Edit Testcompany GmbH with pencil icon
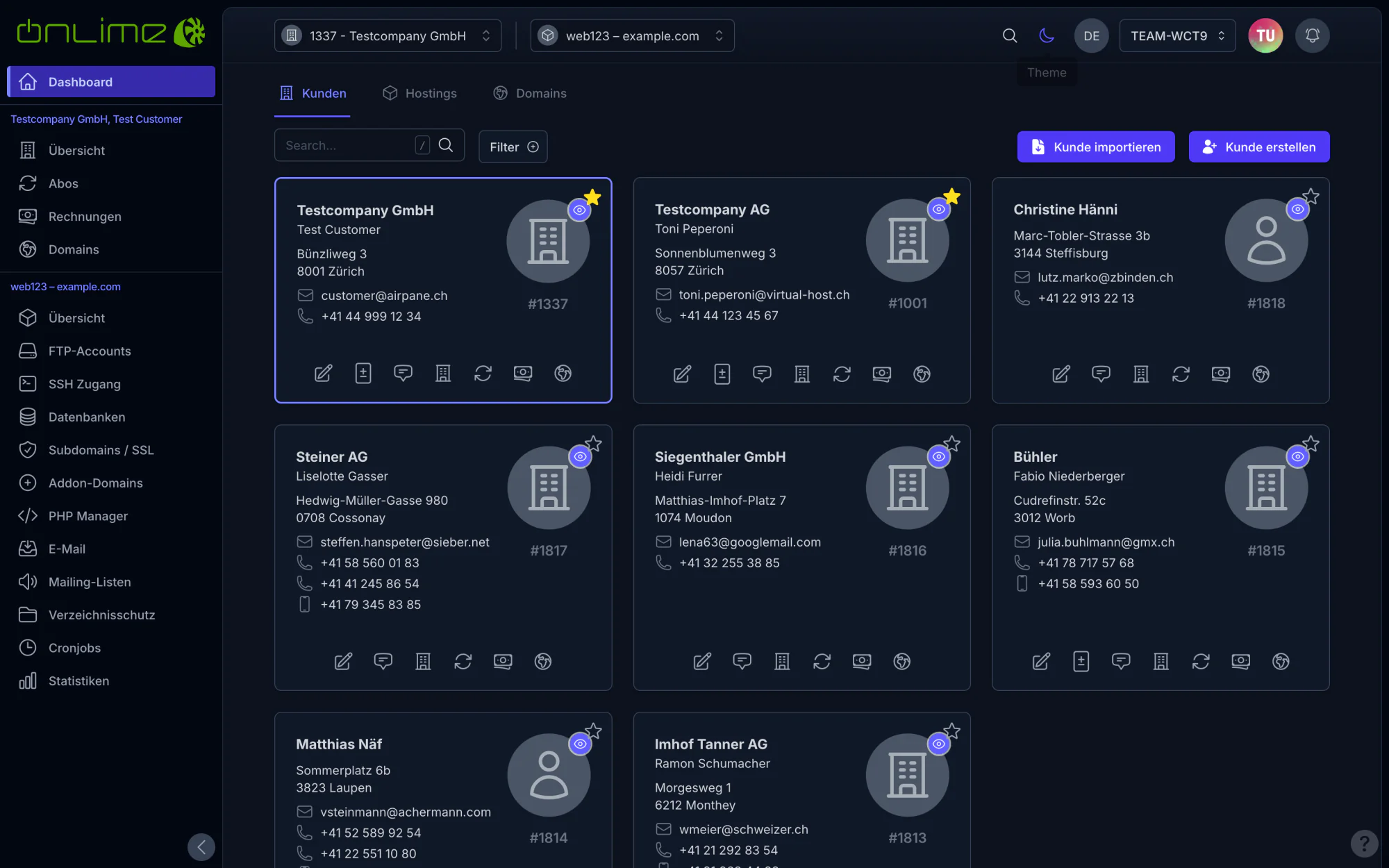Image resolution: width=1389 pixels, height=868 pixels. pyautogui.click(x=323, y=374)
